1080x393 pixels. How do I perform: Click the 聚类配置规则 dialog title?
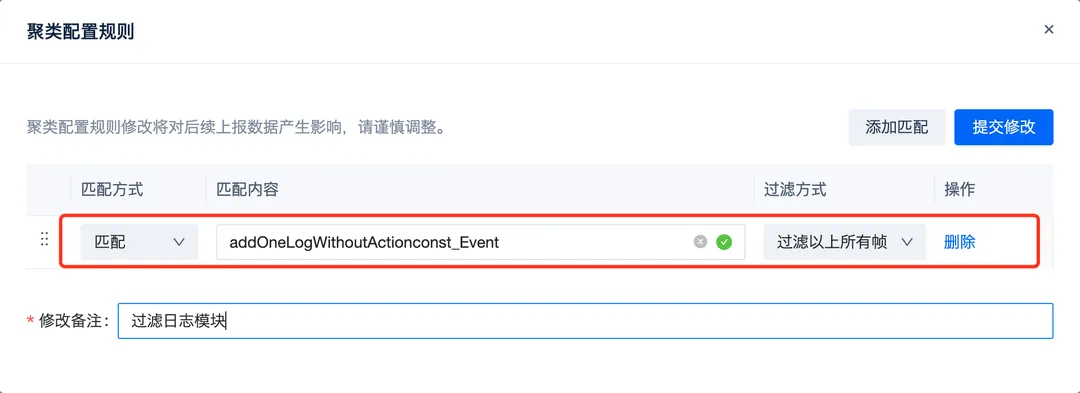(80, 32)
